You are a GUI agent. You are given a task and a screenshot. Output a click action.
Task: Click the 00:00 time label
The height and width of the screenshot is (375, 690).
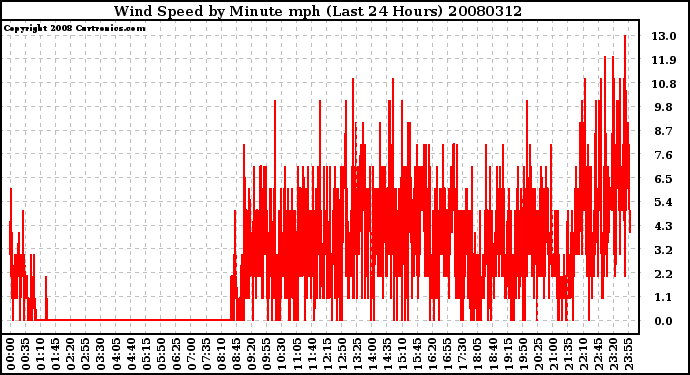coord(11,354)
